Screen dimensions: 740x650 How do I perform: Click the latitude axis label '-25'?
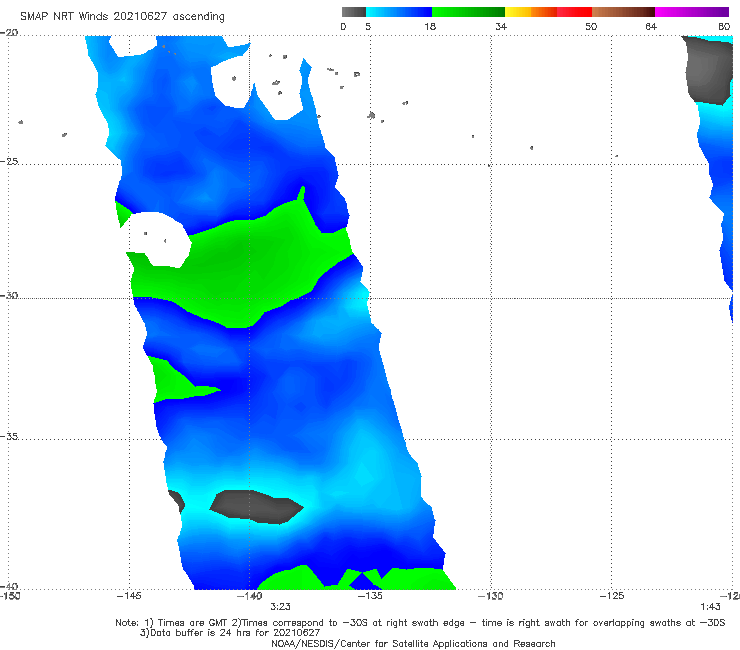(x=9, y=161)
